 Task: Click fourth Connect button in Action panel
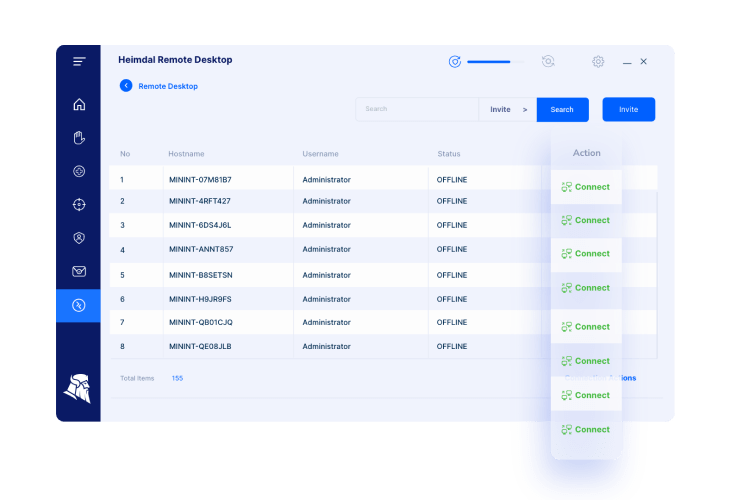click(586, 288)
